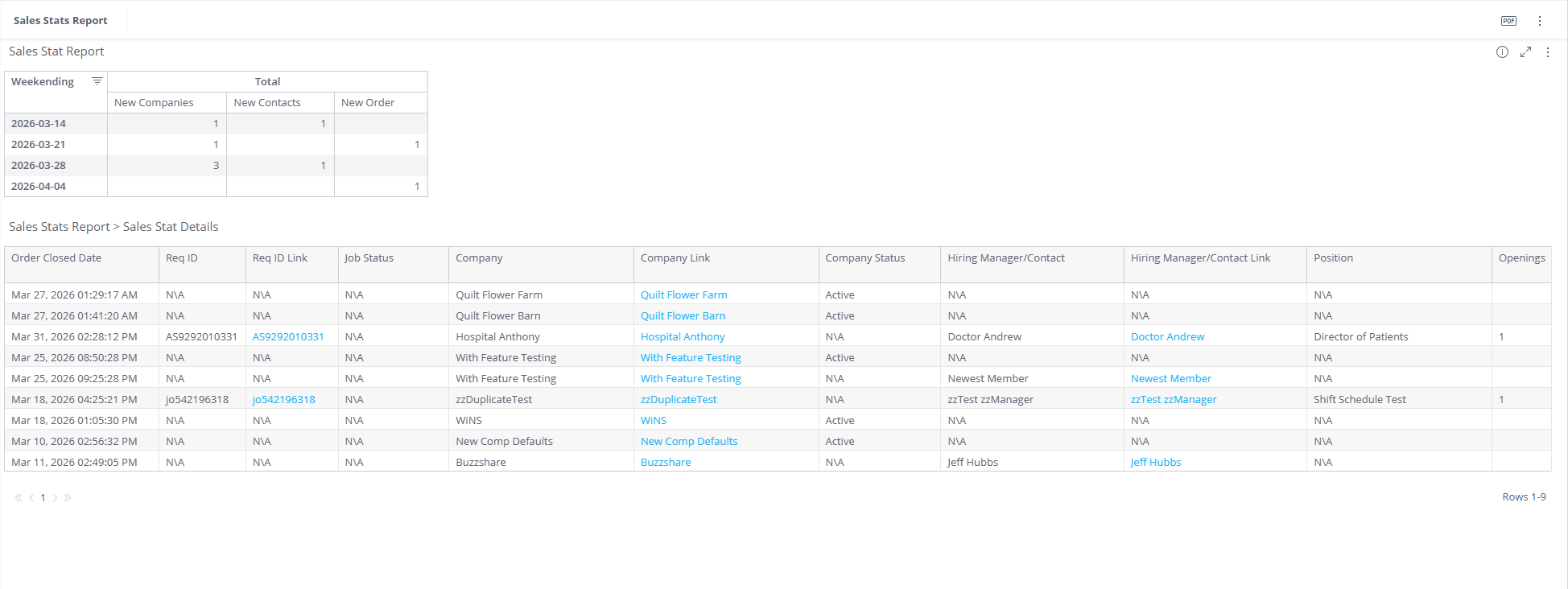Go to the next page arrow
Screen dimensions: 1568x589
pyautogui.click(x=55, y=498)
